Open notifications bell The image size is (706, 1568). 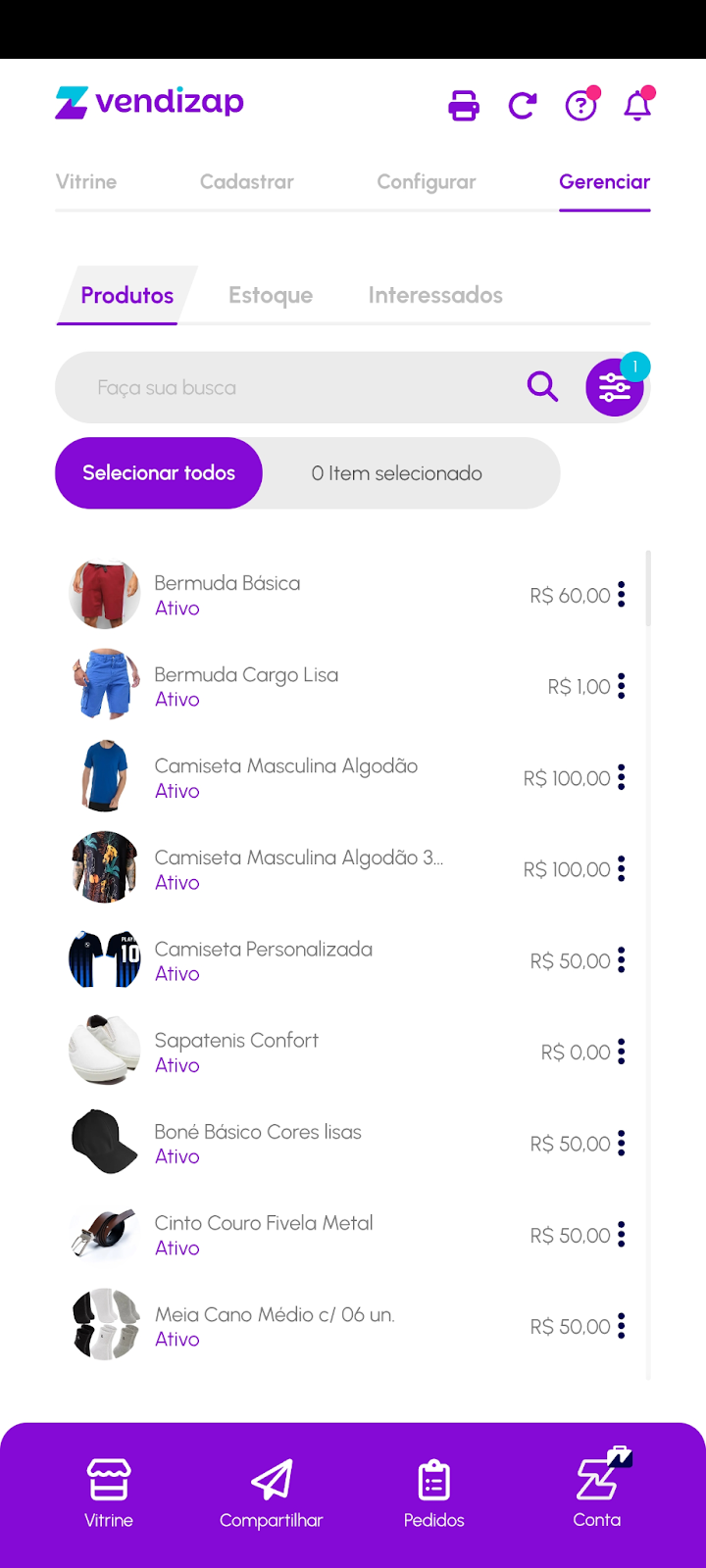[x=637, y=105]
